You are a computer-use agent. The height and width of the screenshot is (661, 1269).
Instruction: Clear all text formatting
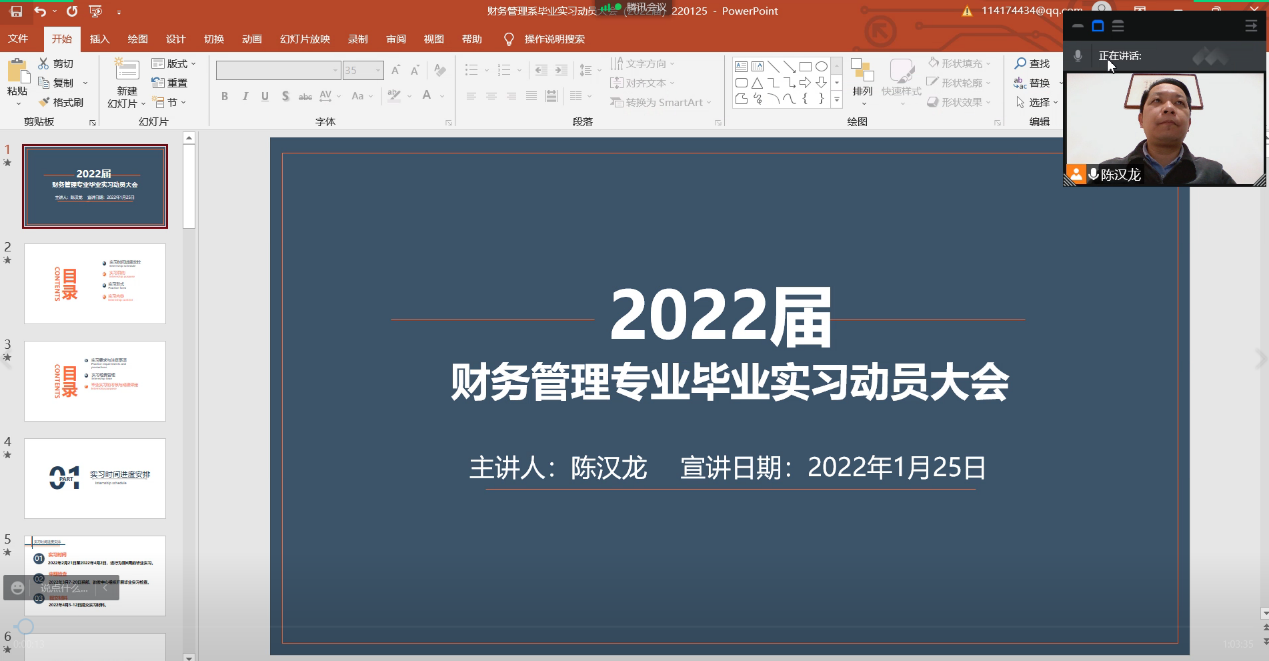440,70
